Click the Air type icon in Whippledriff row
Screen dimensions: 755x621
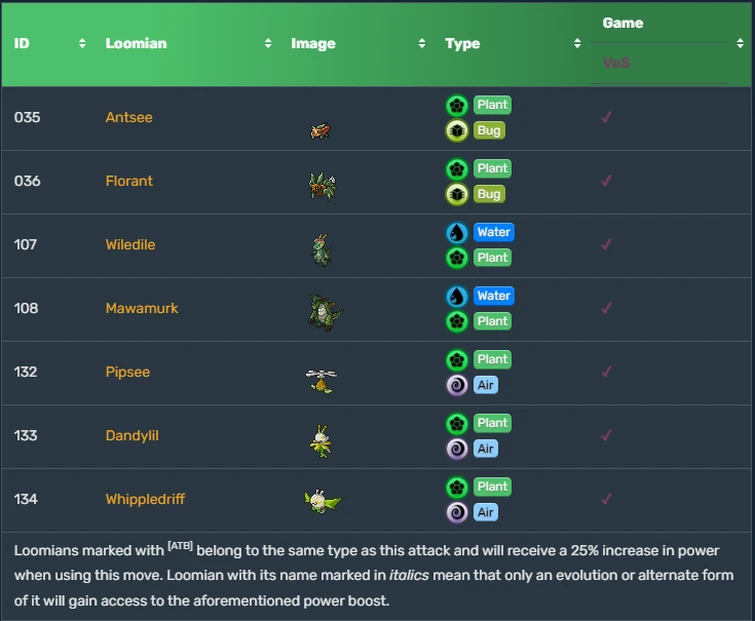point(457,512)
